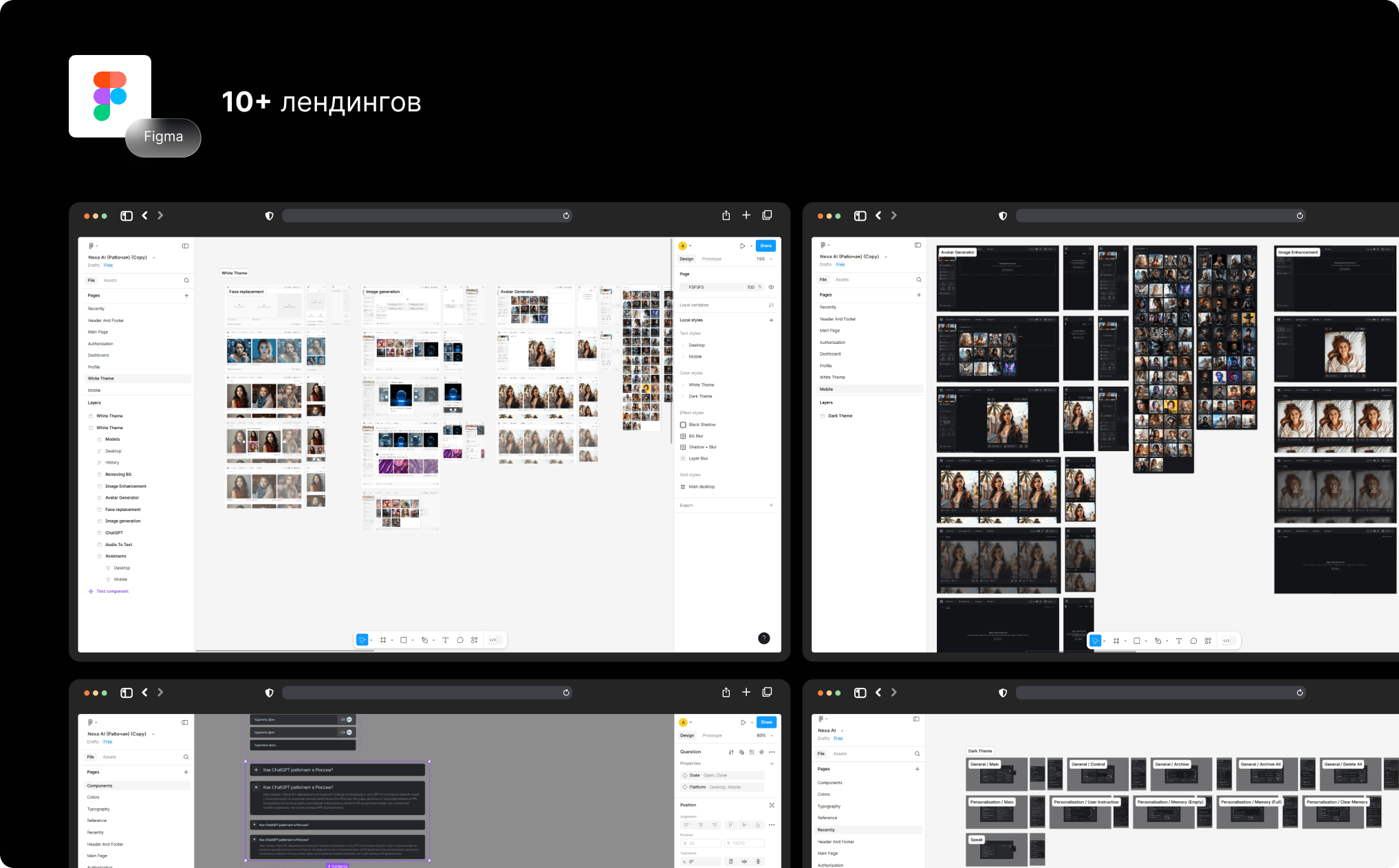1399x868 pixels.
Task: Toggle browser sidebar in top-left browser window
Action: coord(127,216)
